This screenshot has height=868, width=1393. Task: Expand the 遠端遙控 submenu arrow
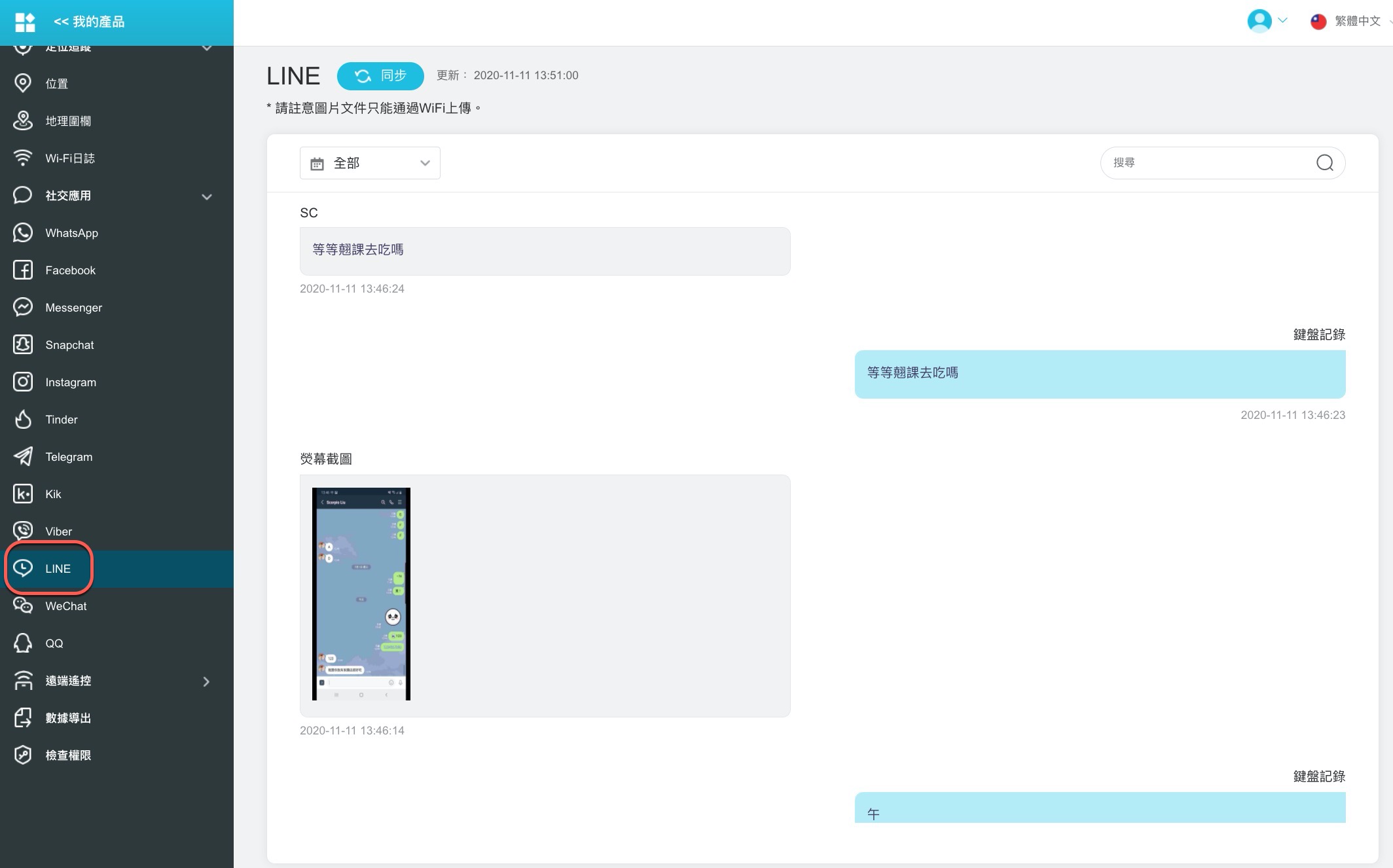point(207,681)
